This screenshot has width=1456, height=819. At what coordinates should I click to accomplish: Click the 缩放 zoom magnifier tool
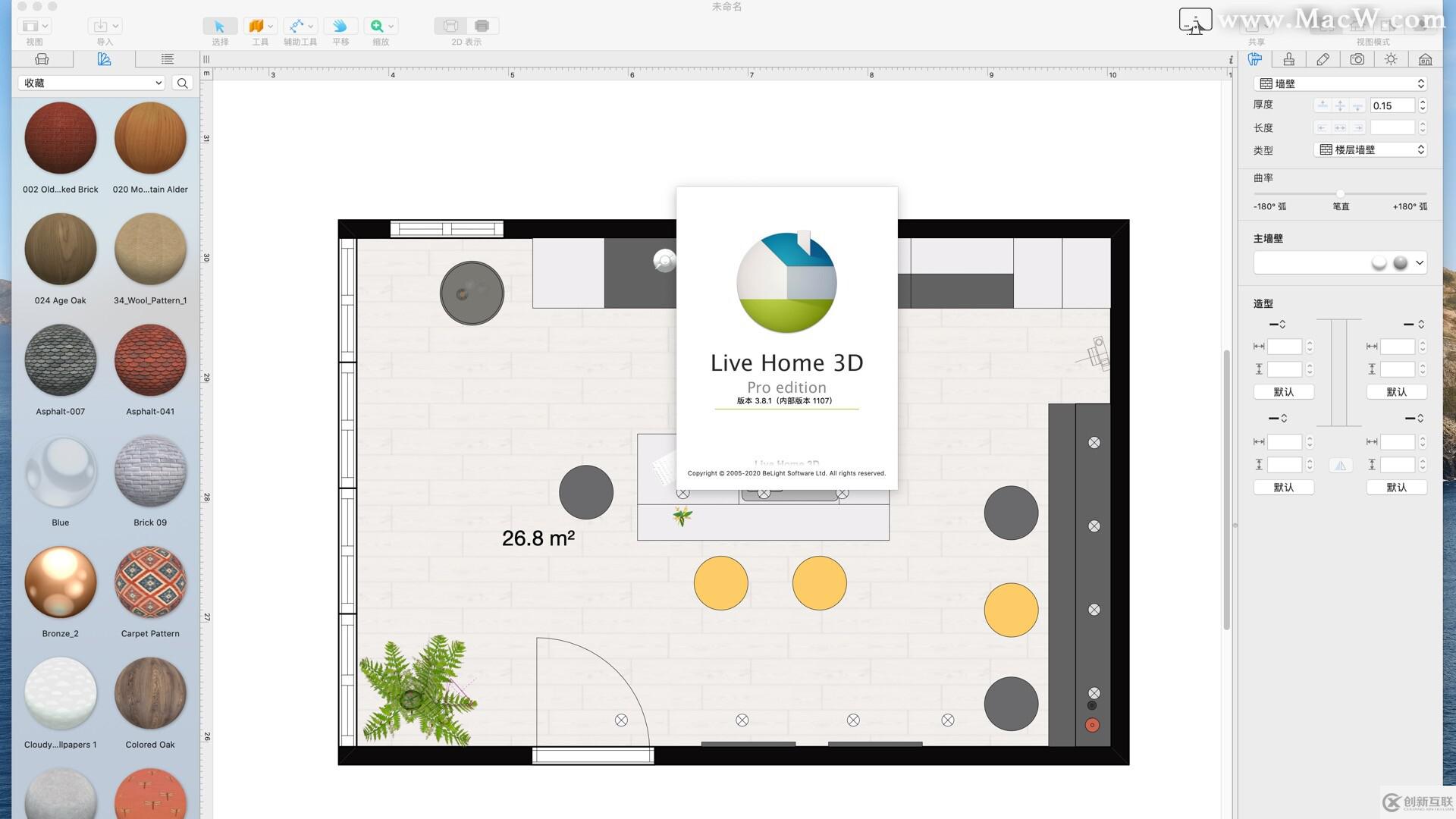(377, 26)
